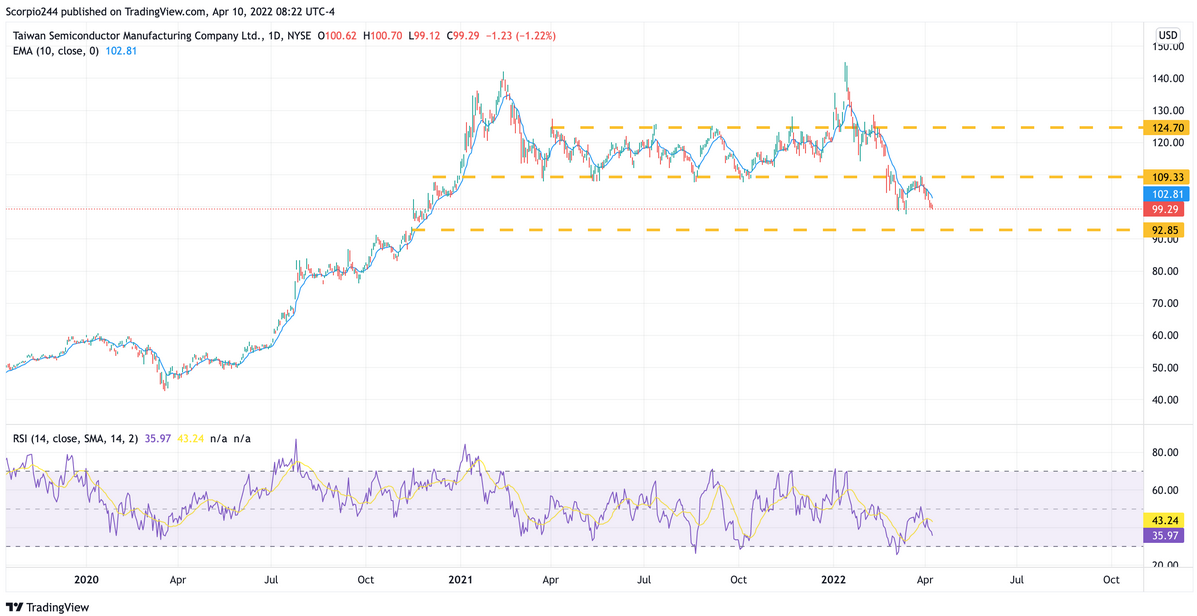The height and width of the screenshot is (616, 1197).
Task: Open the USD currency selector on the price axis
Action: (1168, 35)
